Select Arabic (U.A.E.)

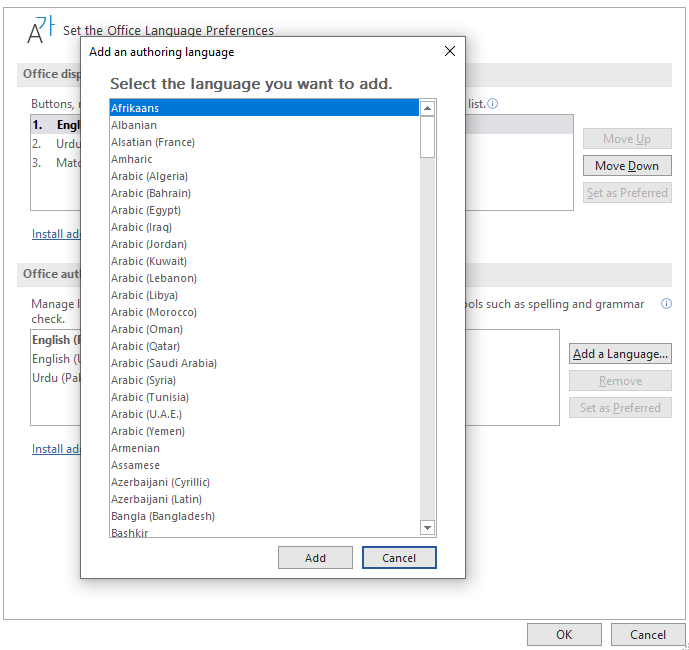click(264, 414)
